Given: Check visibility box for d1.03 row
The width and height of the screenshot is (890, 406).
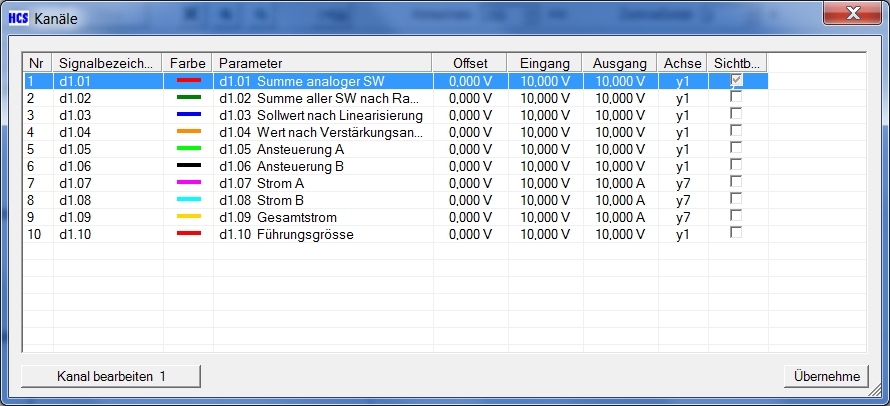Looking at the screenshot, I should tap(736, 114).
